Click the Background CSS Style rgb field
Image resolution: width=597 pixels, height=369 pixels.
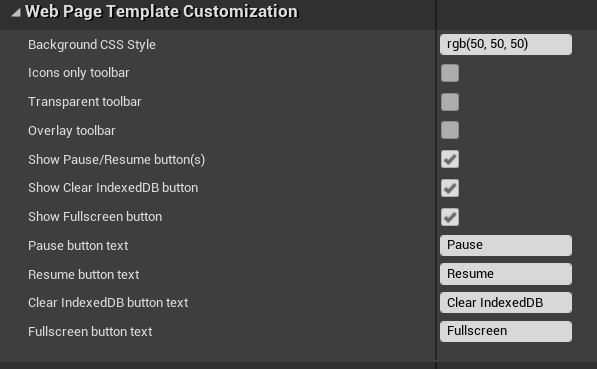pyautogui.click(x=506, y=45)
